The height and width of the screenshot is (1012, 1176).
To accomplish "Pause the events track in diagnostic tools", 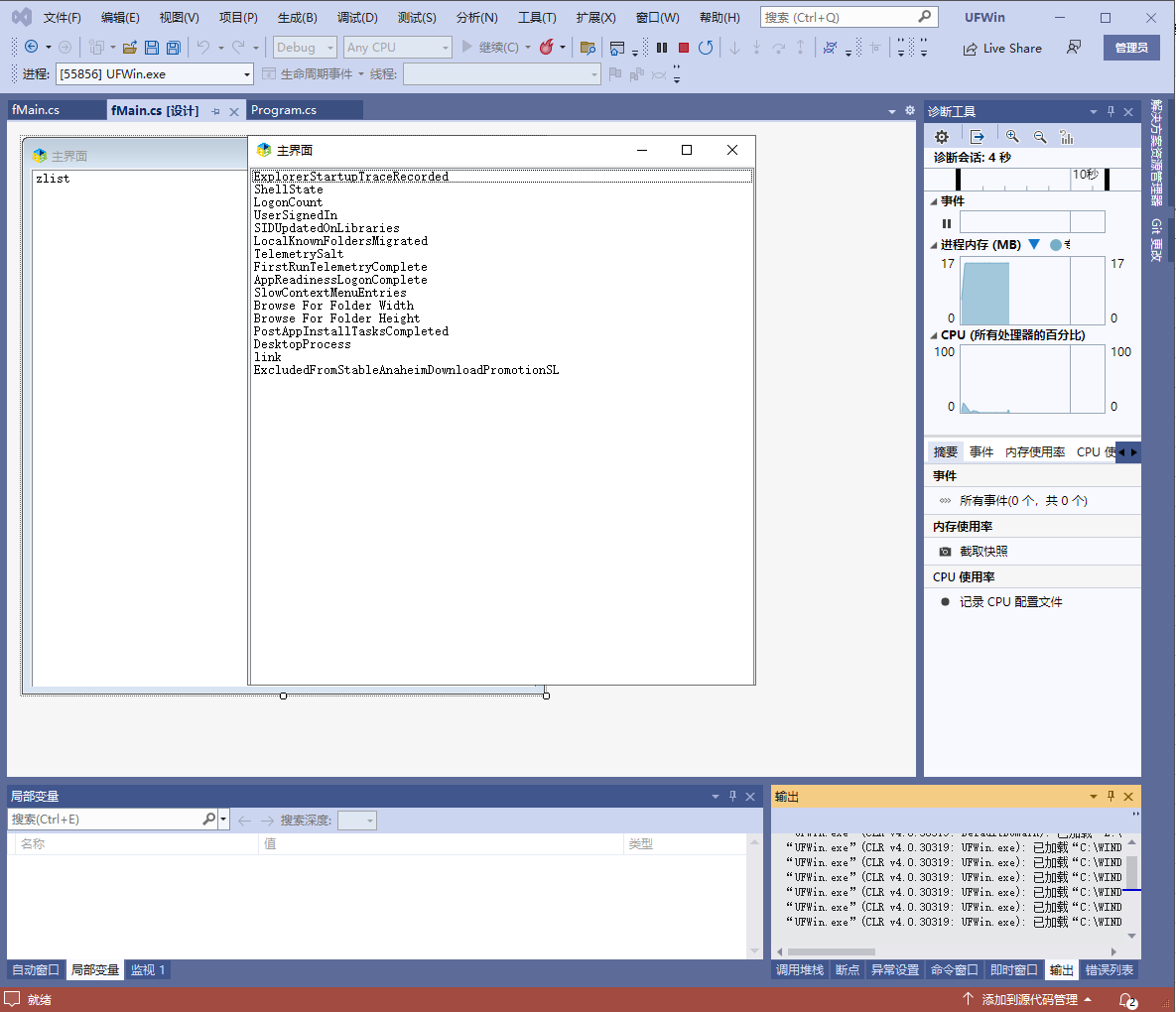I will (x=947, y=222).
